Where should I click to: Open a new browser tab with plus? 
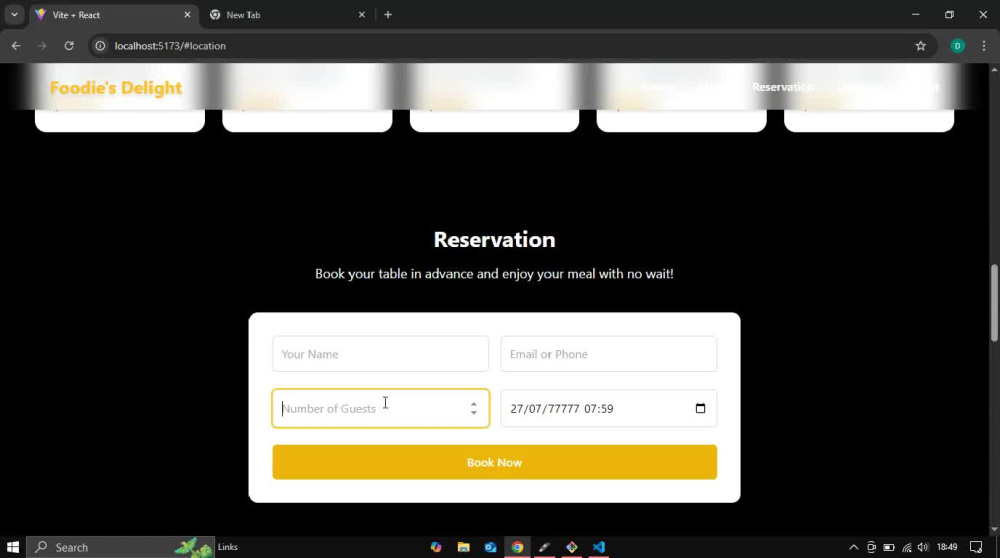pyautogui.click(x=388, y=15)
